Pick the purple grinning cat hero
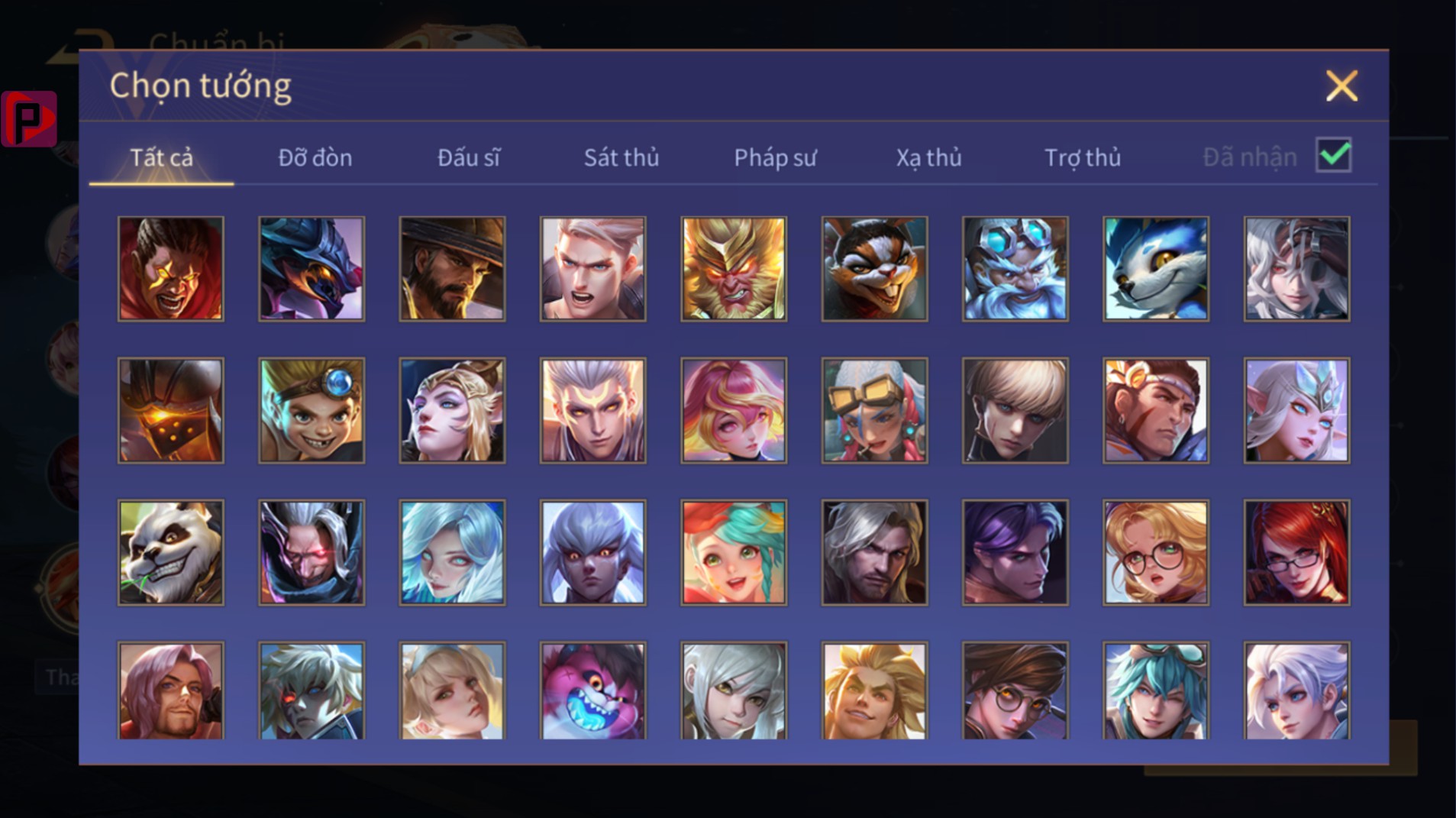Viewport: 1456px width, 818px height. [x=593, y=691]
